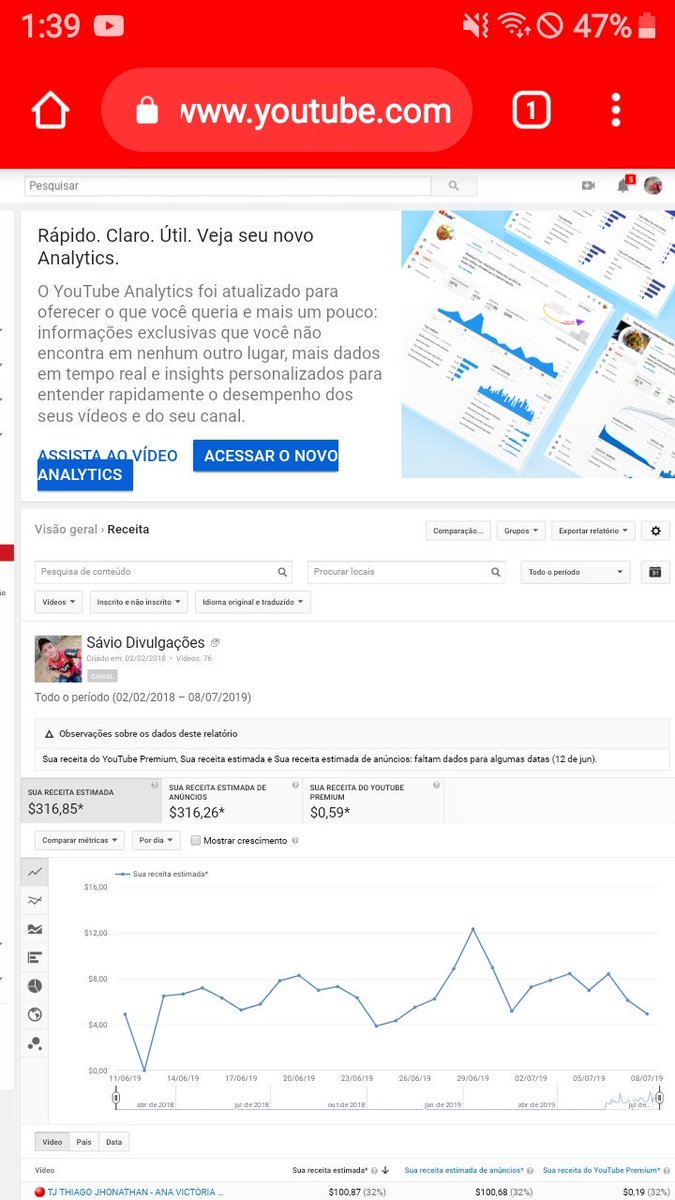Enable the Mostrar crescimento checkbox

pyautogui.click(x=196, y=841)
